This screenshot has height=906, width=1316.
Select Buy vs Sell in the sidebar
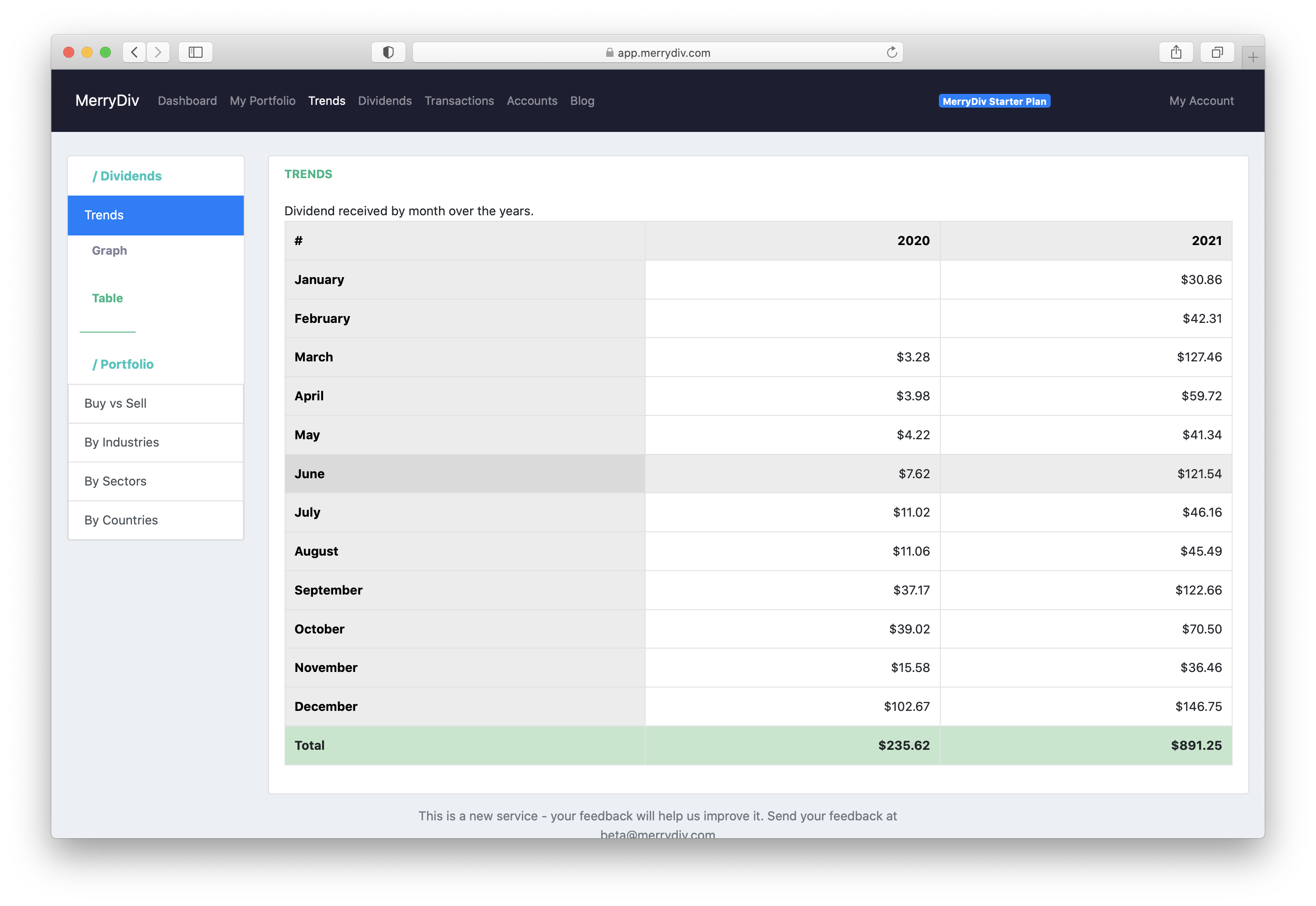point(115,403)
